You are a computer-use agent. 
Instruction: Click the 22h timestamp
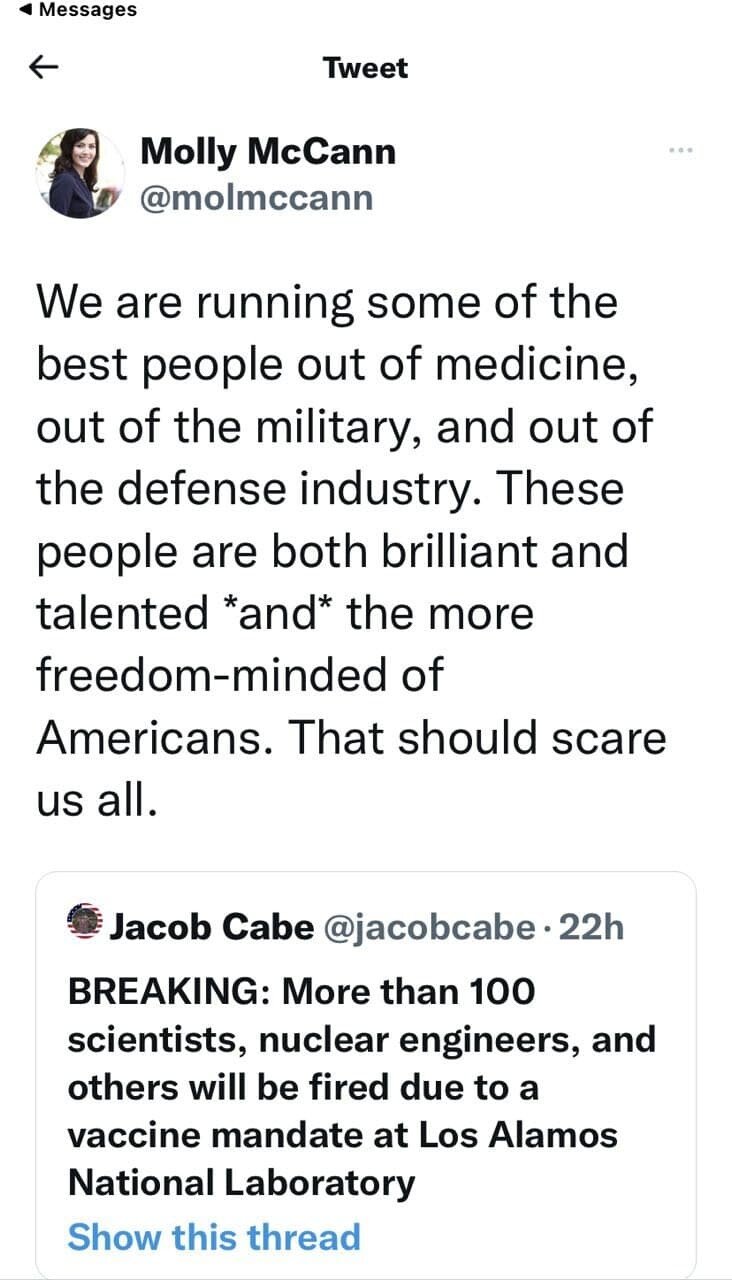[592, 927]
